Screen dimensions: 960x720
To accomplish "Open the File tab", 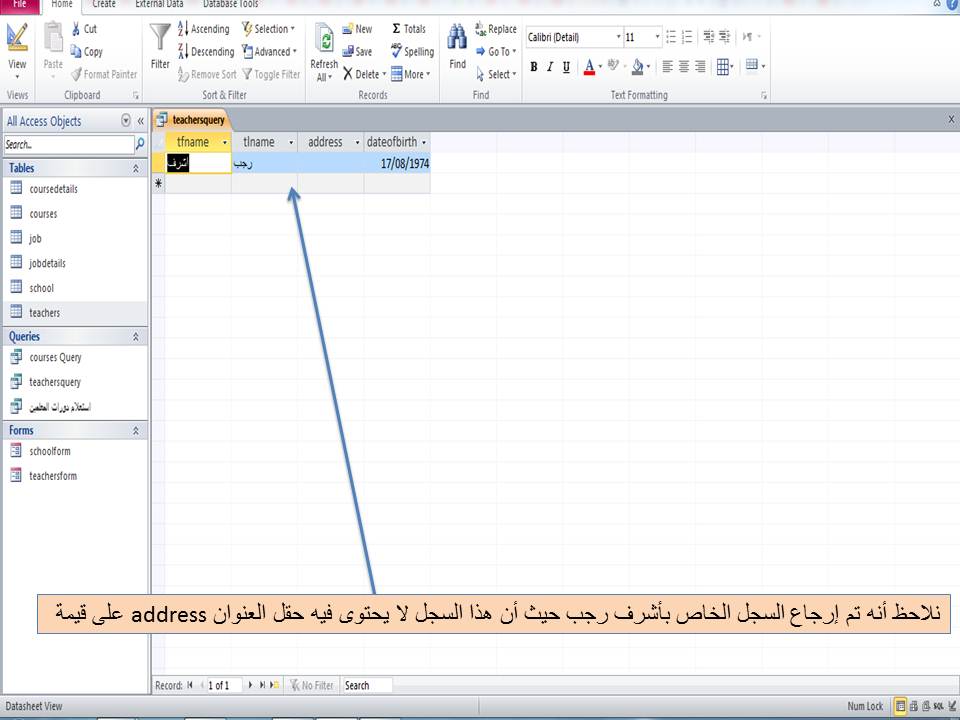I will pos(18,5).
